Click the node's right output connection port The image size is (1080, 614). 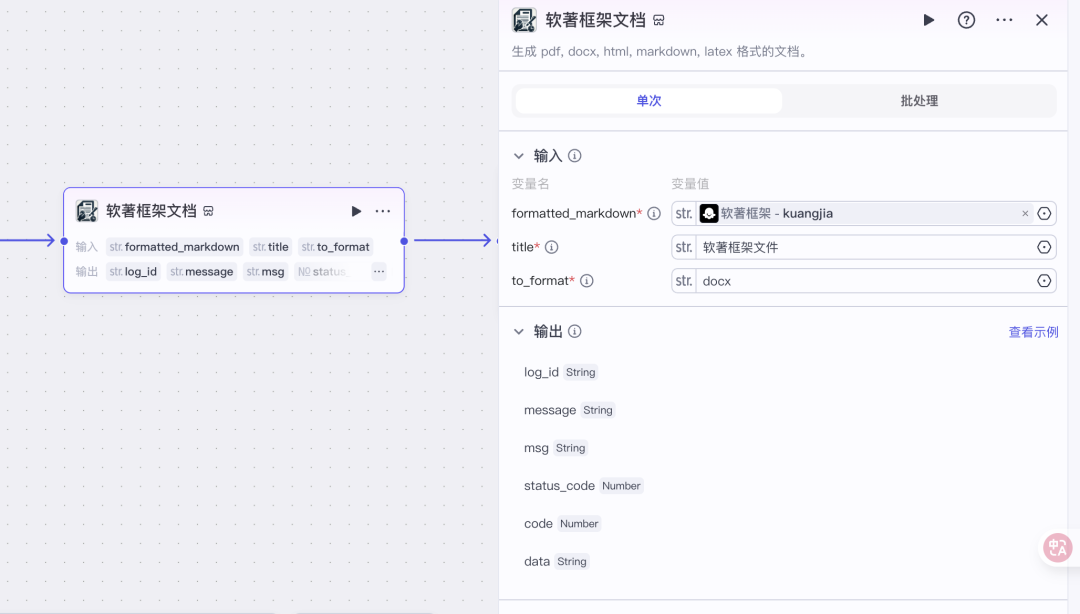pyautogui.click(x=404, y=241)
